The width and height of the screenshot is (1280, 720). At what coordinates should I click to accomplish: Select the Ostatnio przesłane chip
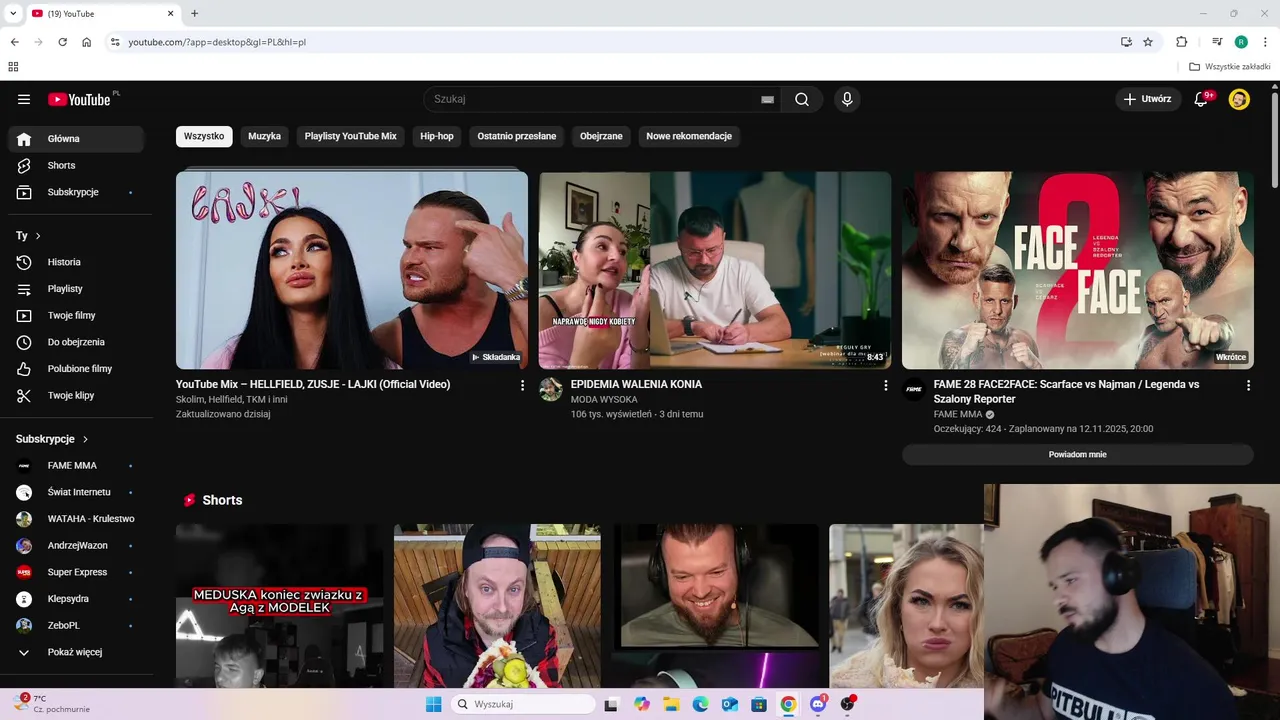[517, 136]
